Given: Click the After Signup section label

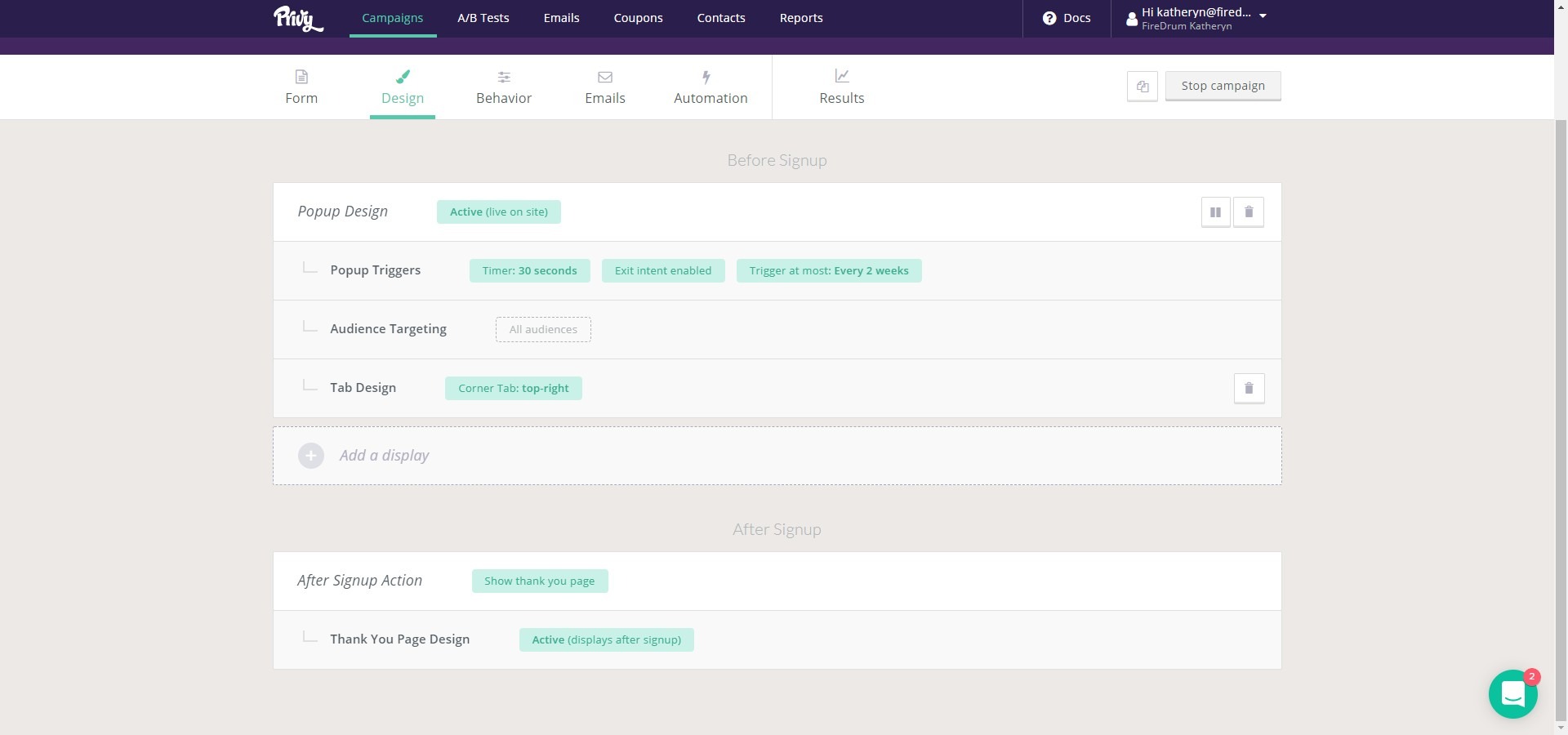Looking at the screenshot, I should pos(777,530).
